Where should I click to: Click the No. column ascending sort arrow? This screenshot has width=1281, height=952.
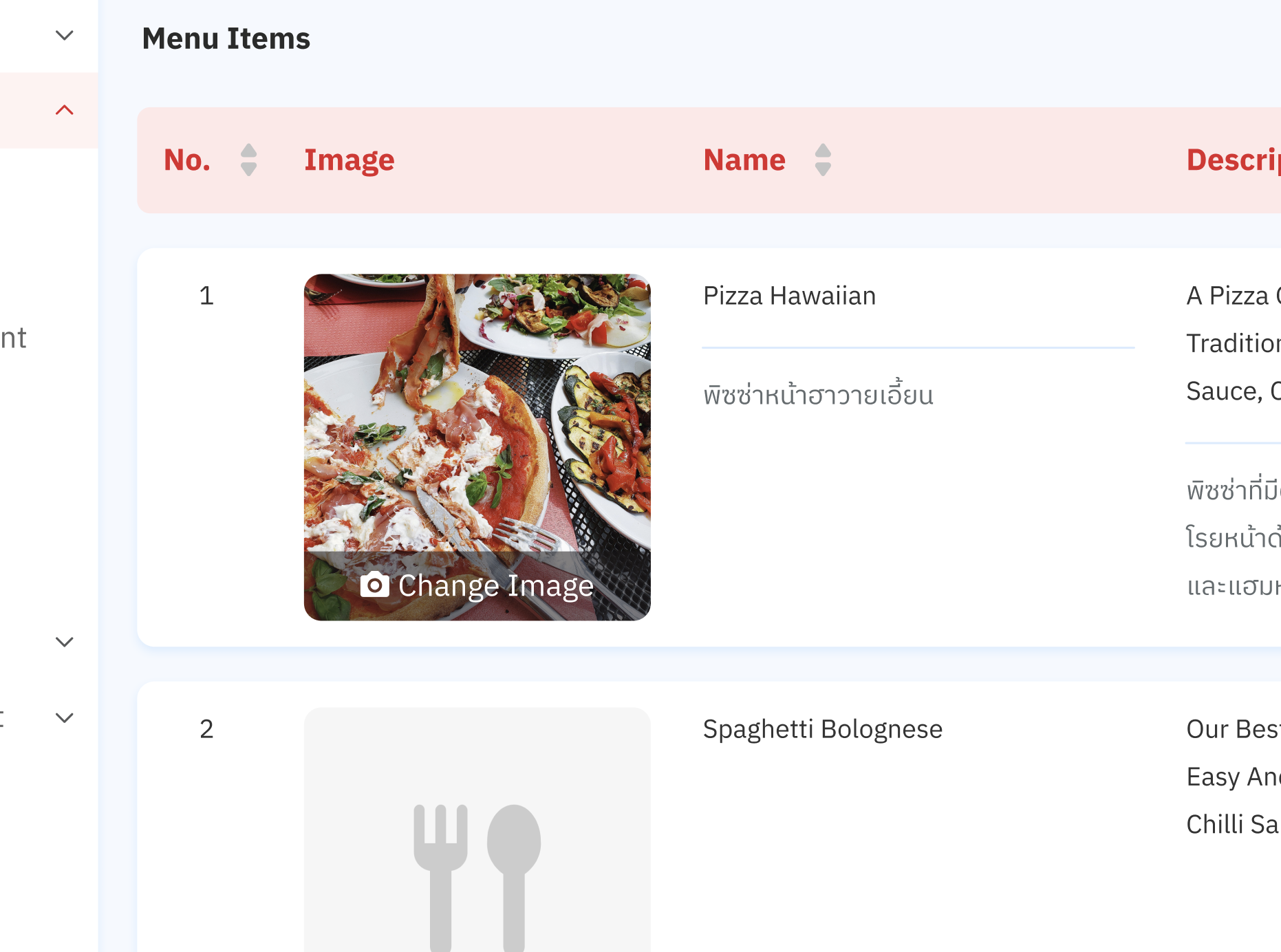(x=249, y=152)
